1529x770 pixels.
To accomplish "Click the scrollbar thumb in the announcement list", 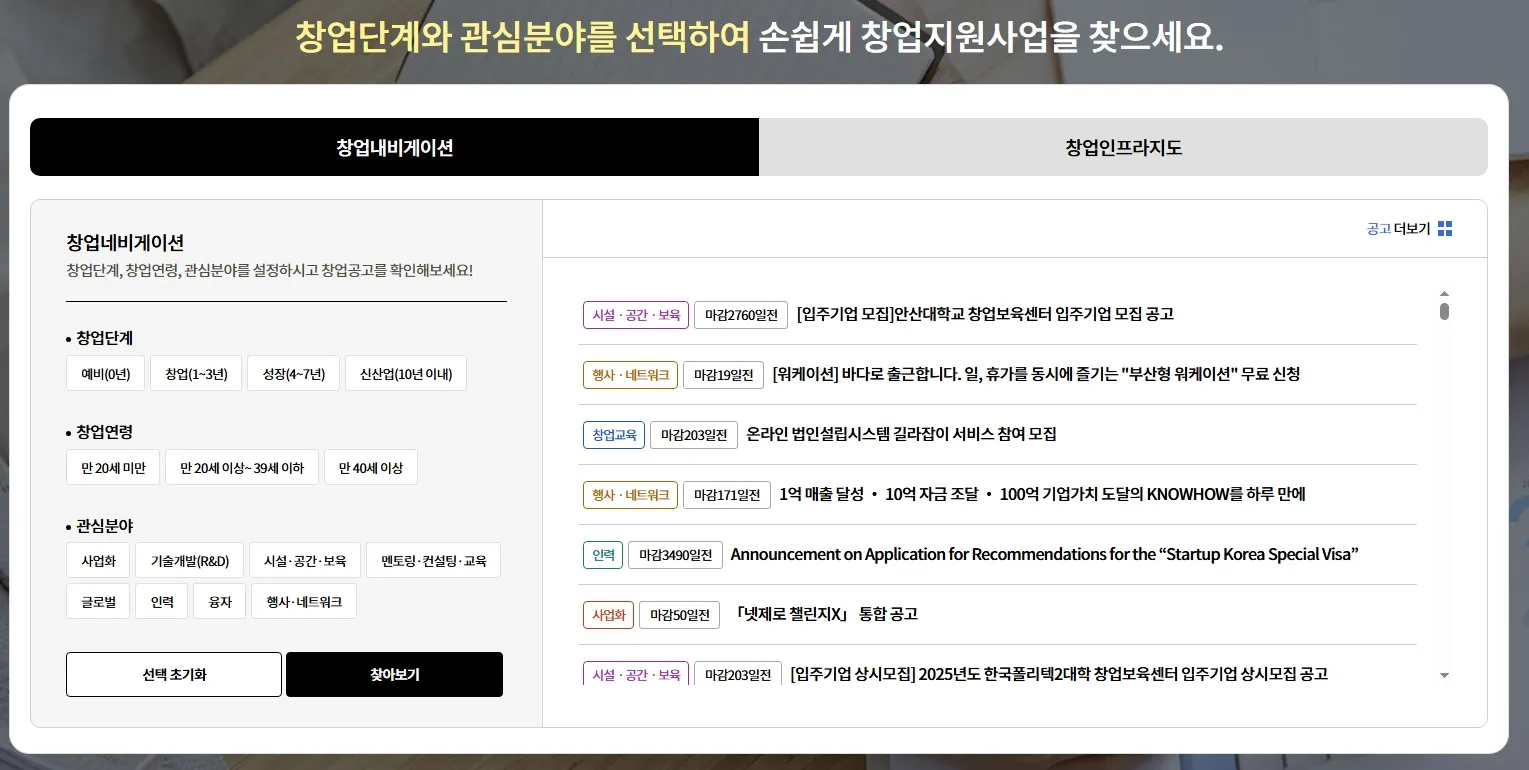I will point(1443,310).
